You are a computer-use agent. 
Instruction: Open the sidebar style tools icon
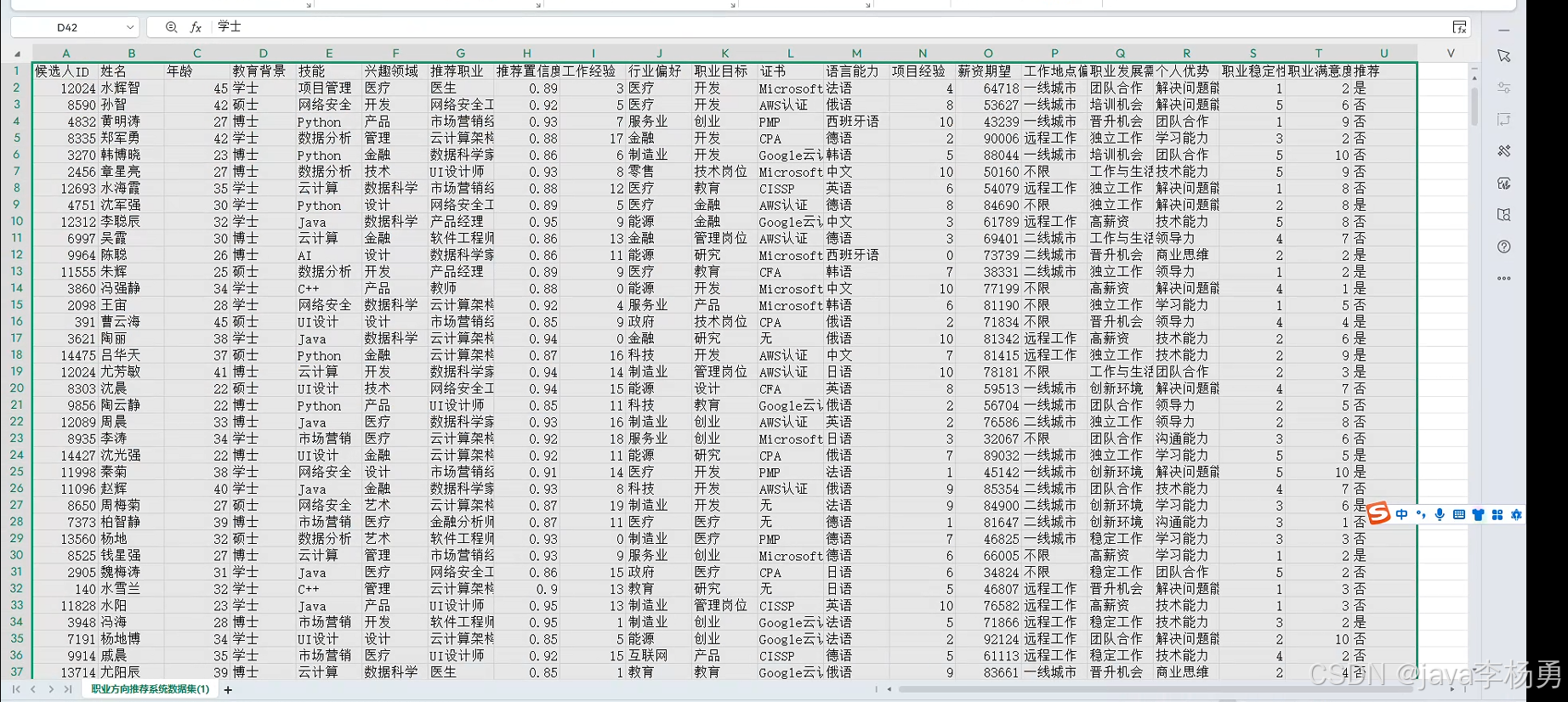1503,151
